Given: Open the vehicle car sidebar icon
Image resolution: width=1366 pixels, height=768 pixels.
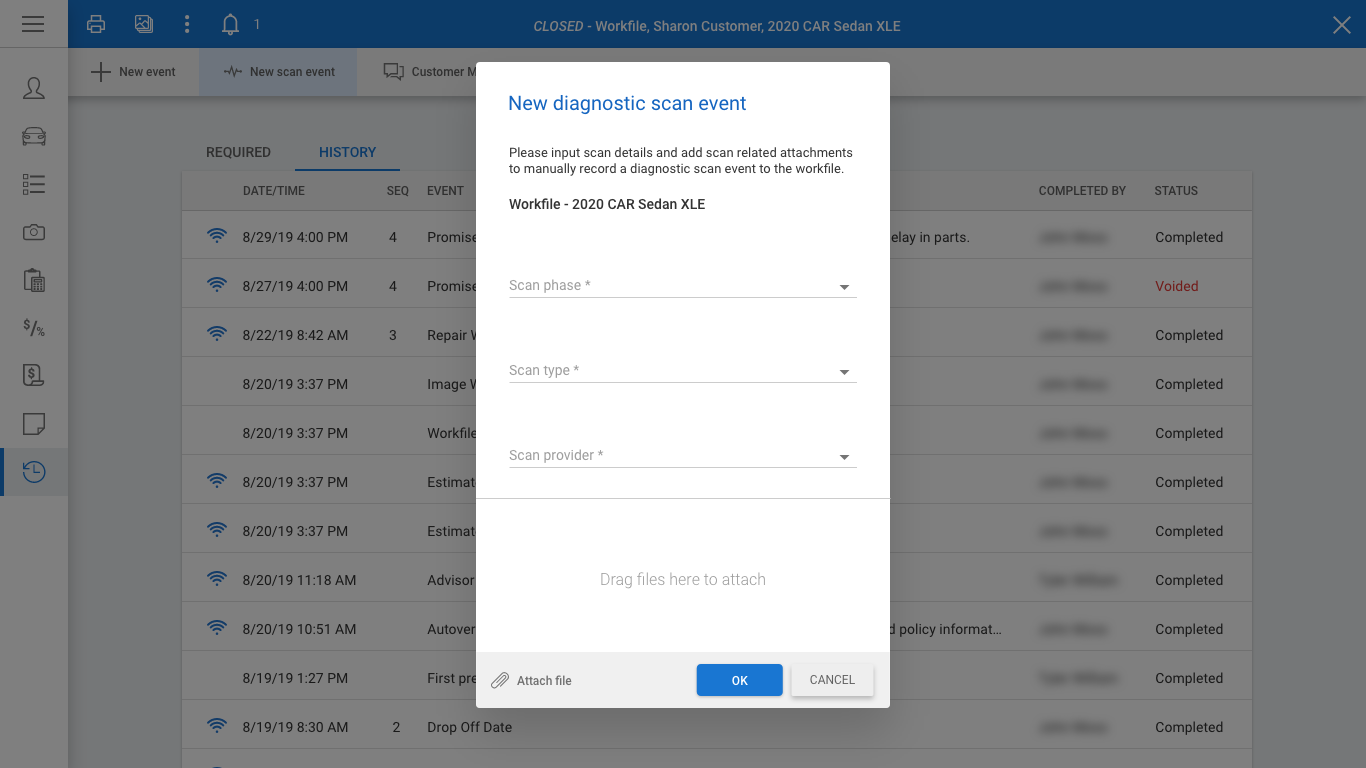Looking at the screenshot, I should point(34,136).
